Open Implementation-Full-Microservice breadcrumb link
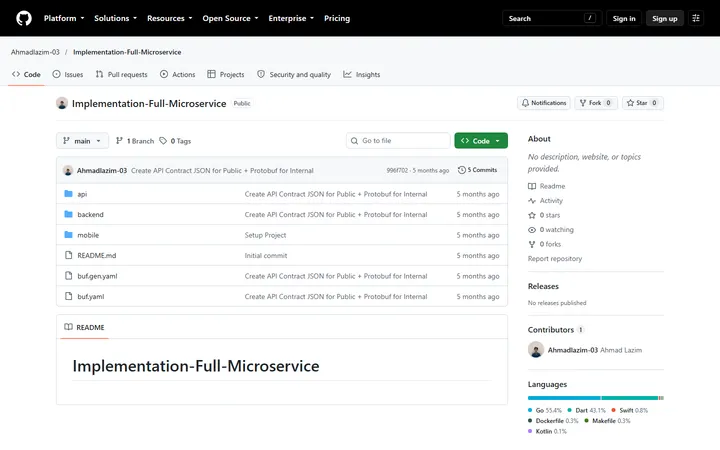 tap(127, 52)
